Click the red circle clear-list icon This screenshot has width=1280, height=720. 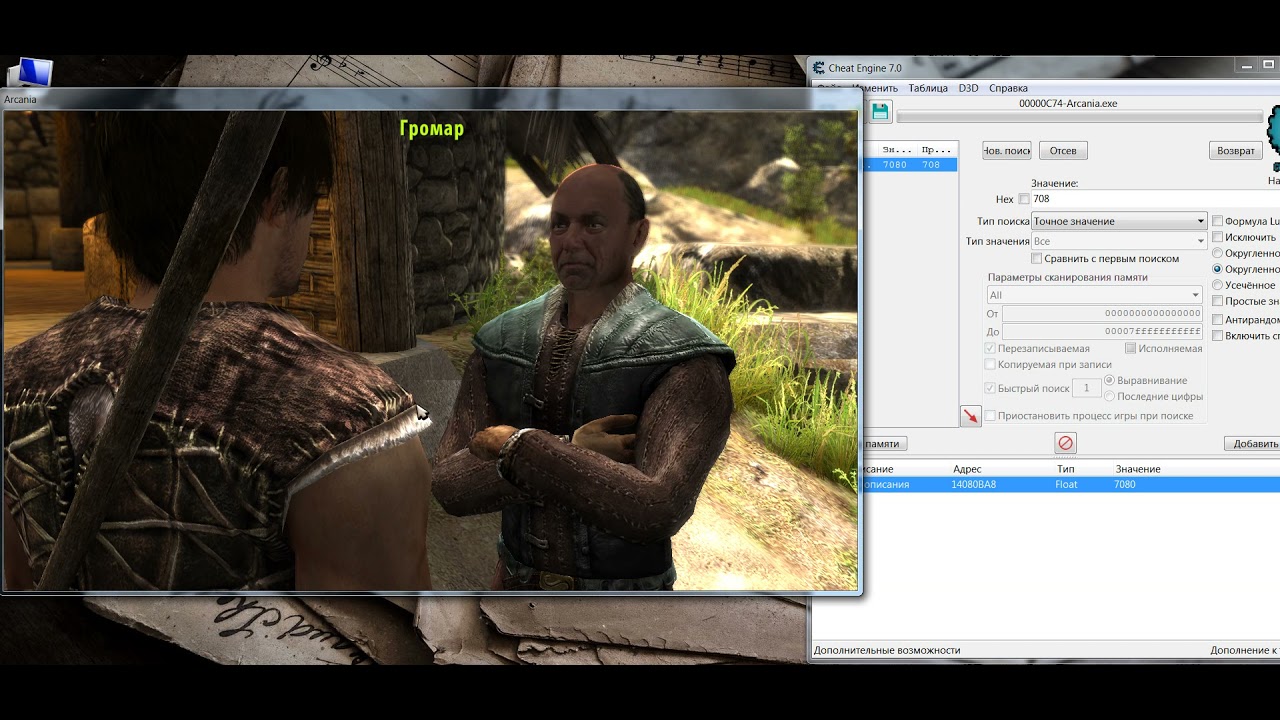tap(1065, 442)
